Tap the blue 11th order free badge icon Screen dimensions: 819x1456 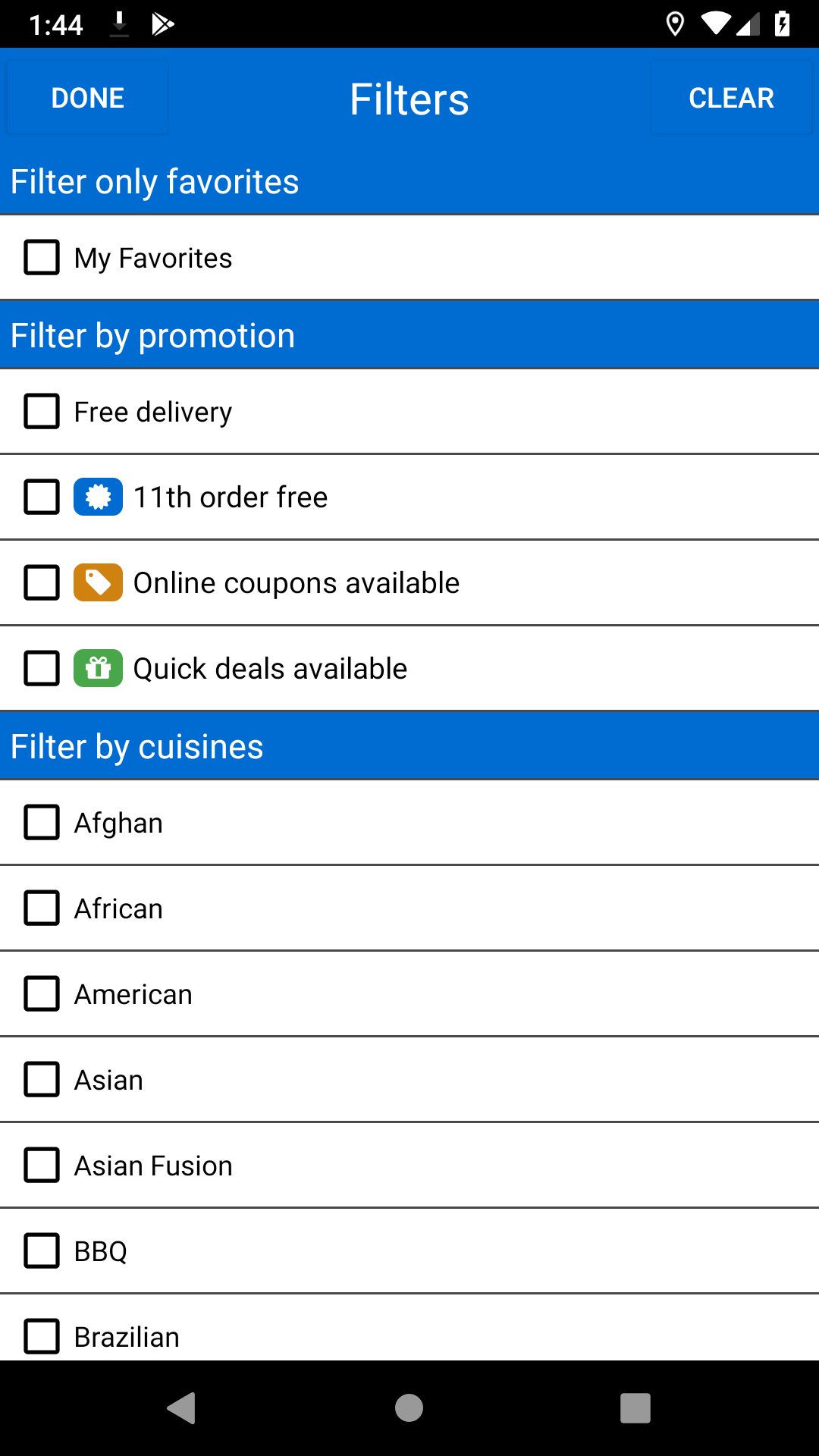[98, 497]
